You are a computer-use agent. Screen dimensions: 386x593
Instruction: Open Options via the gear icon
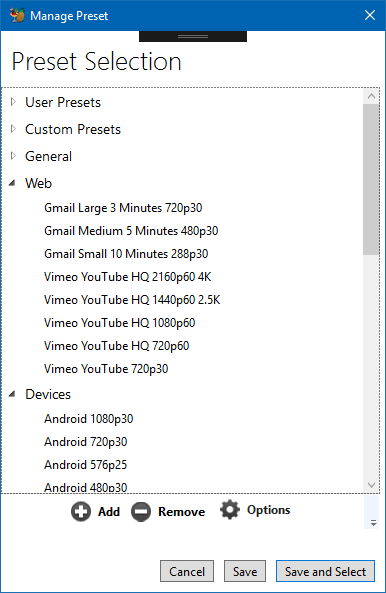tap(230, 509)
